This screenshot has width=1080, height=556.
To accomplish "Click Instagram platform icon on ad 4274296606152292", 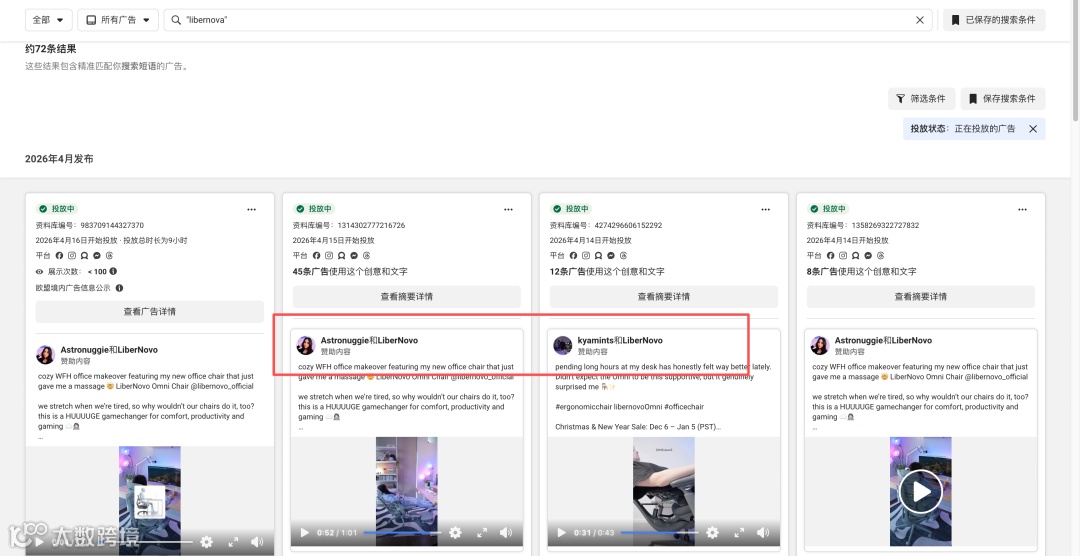I will pos(585,256).
